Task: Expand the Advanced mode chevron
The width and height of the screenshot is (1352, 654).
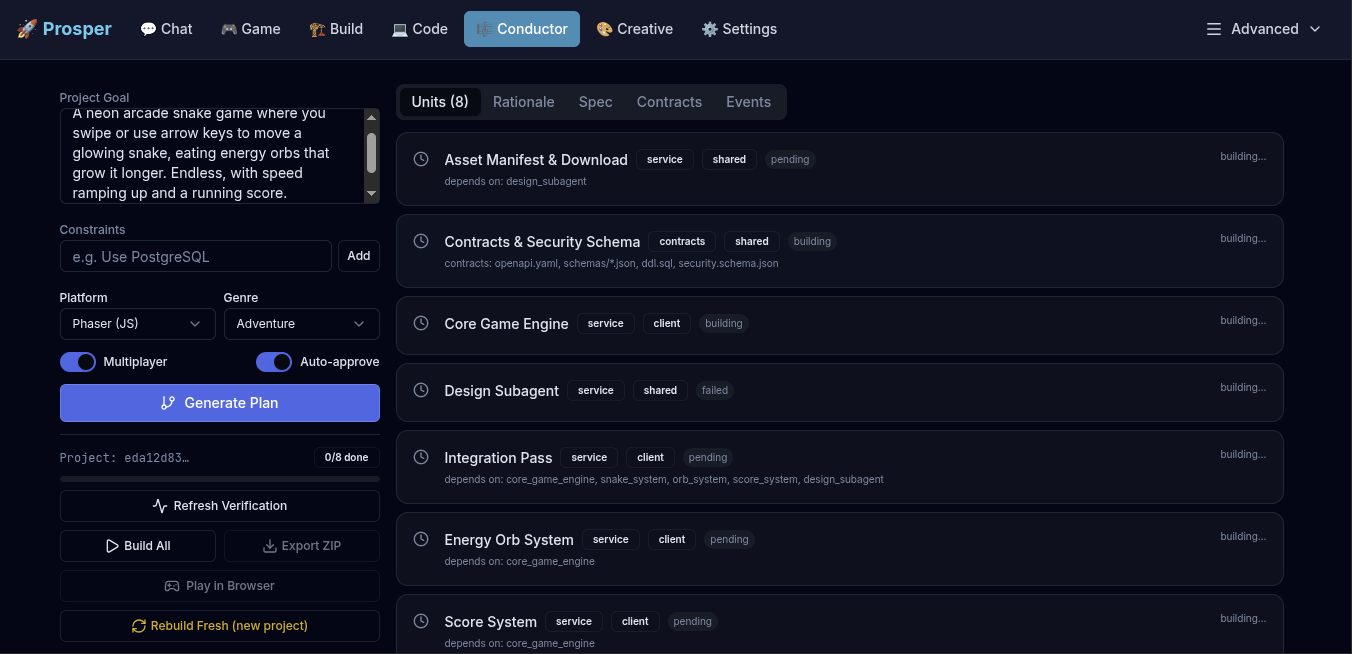Action: point(1316,29)
